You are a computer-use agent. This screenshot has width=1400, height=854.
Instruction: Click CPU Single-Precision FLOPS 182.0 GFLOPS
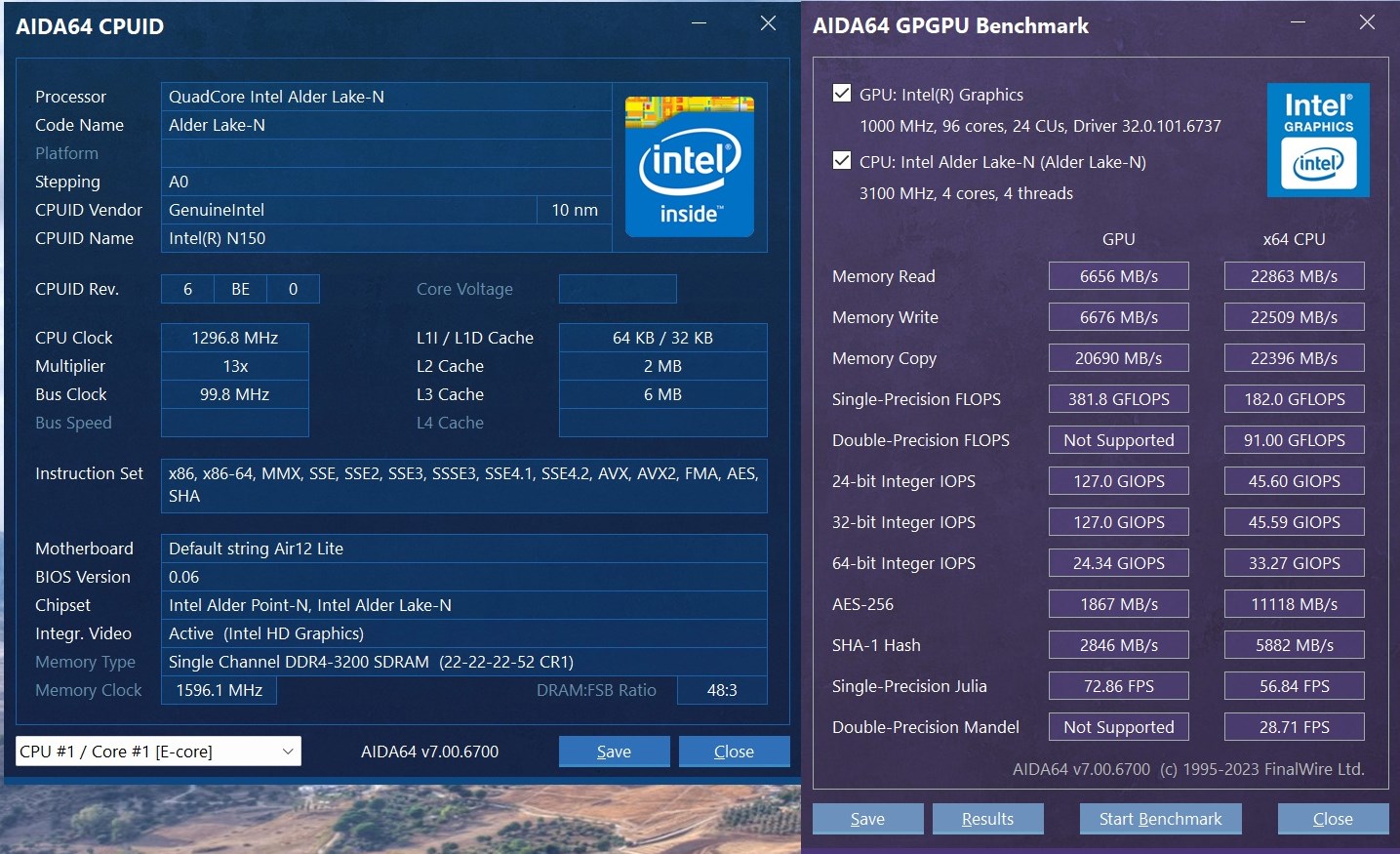[x=1295, y=399]
